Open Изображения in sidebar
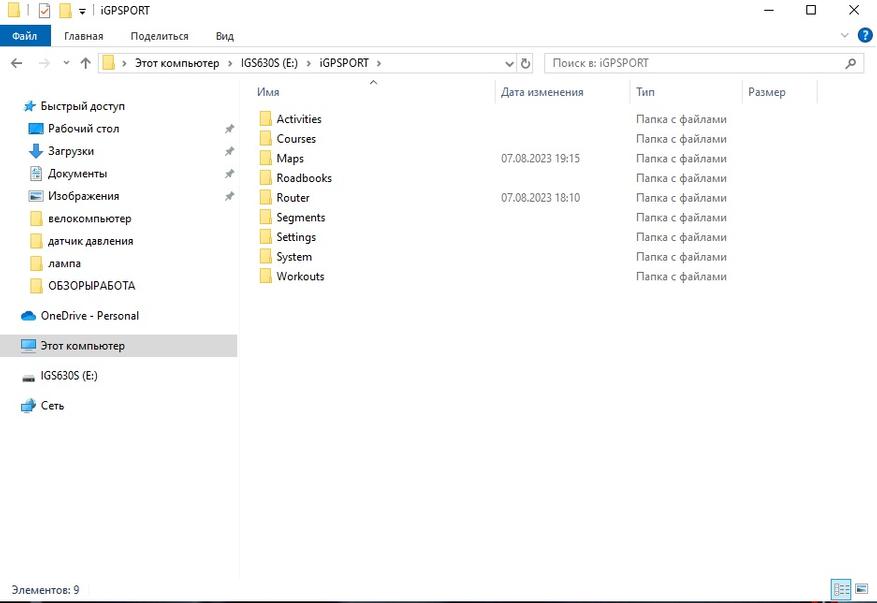 83,196
